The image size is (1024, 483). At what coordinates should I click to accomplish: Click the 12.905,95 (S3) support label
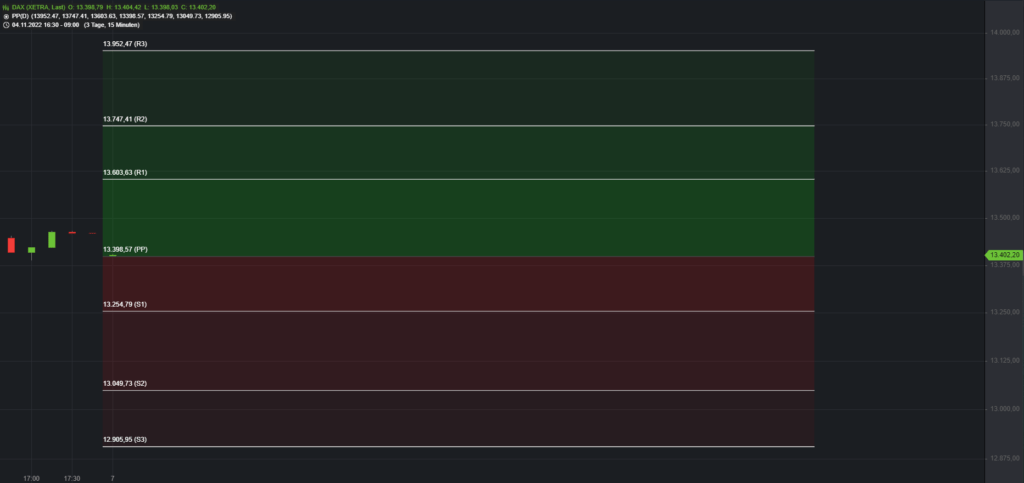click(x=125, y=440)
